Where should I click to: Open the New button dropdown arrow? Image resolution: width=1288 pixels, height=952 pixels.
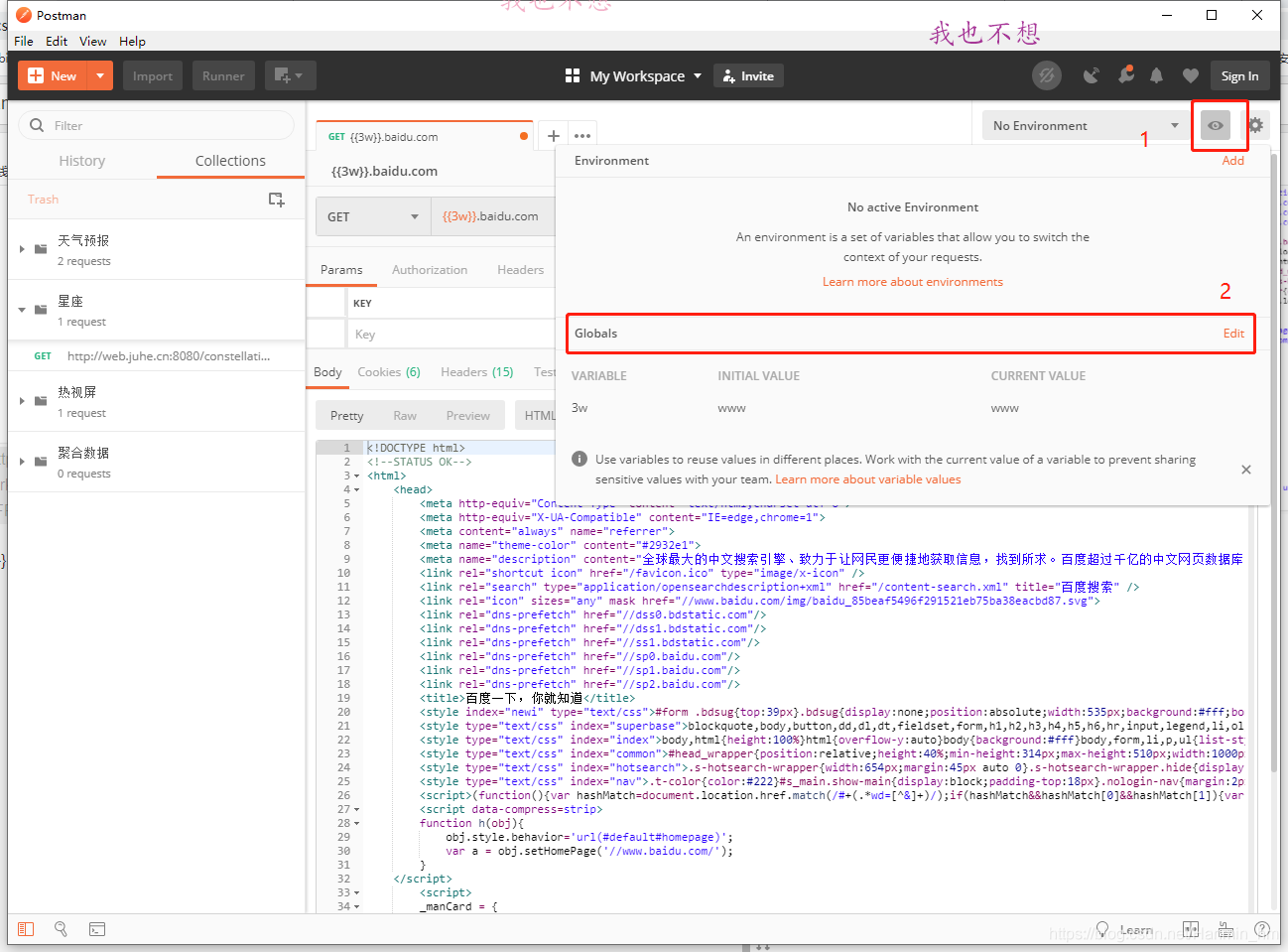tap(100, 75)
